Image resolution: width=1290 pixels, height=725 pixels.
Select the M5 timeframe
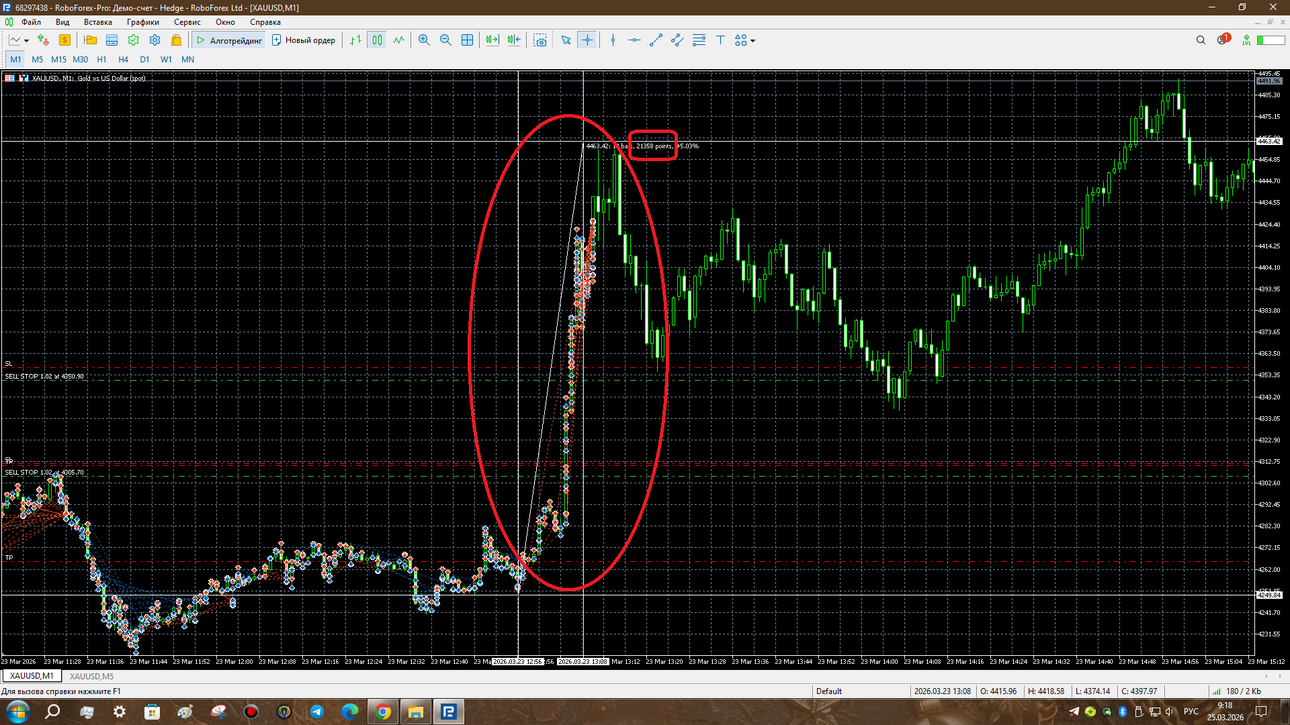pyautogui.click(x=37, y=59)
